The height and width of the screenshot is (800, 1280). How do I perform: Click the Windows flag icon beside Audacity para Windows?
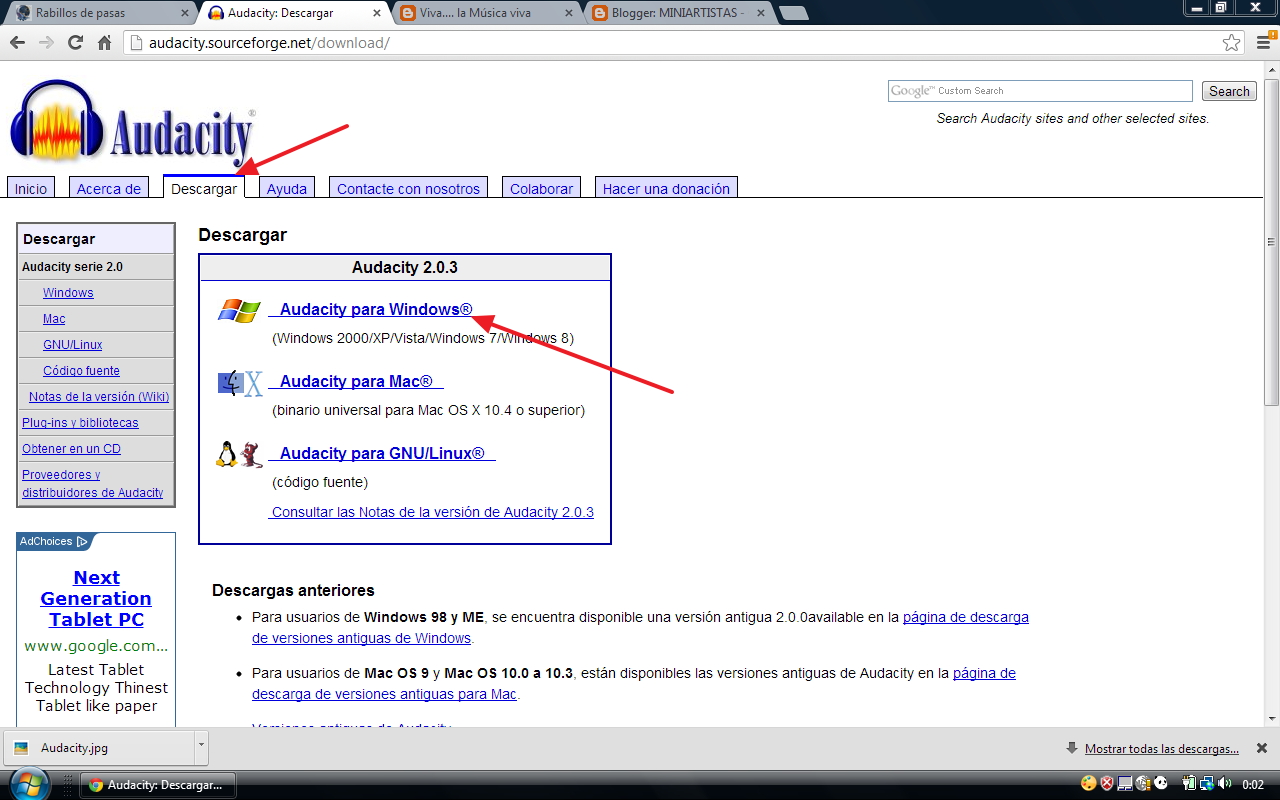(239, 310)
